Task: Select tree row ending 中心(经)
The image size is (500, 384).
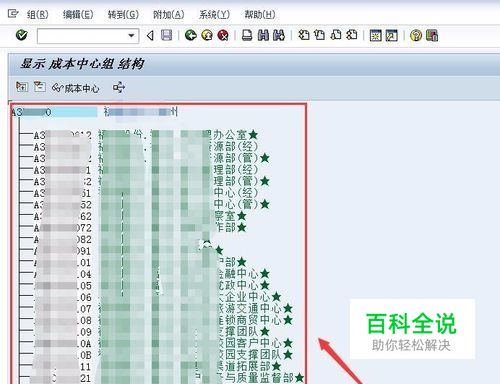Action: coord(146,193)
